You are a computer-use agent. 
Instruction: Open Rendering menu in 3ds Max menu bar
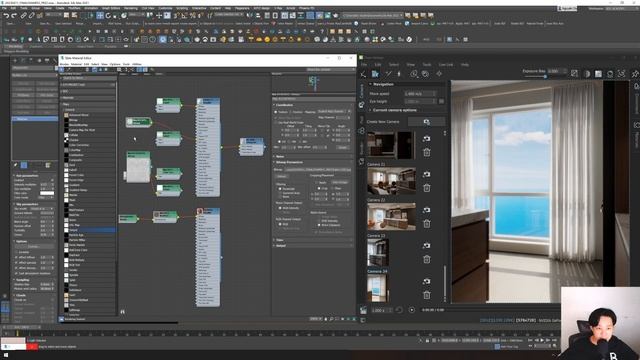pyautogui.click(x=131, y=8)
